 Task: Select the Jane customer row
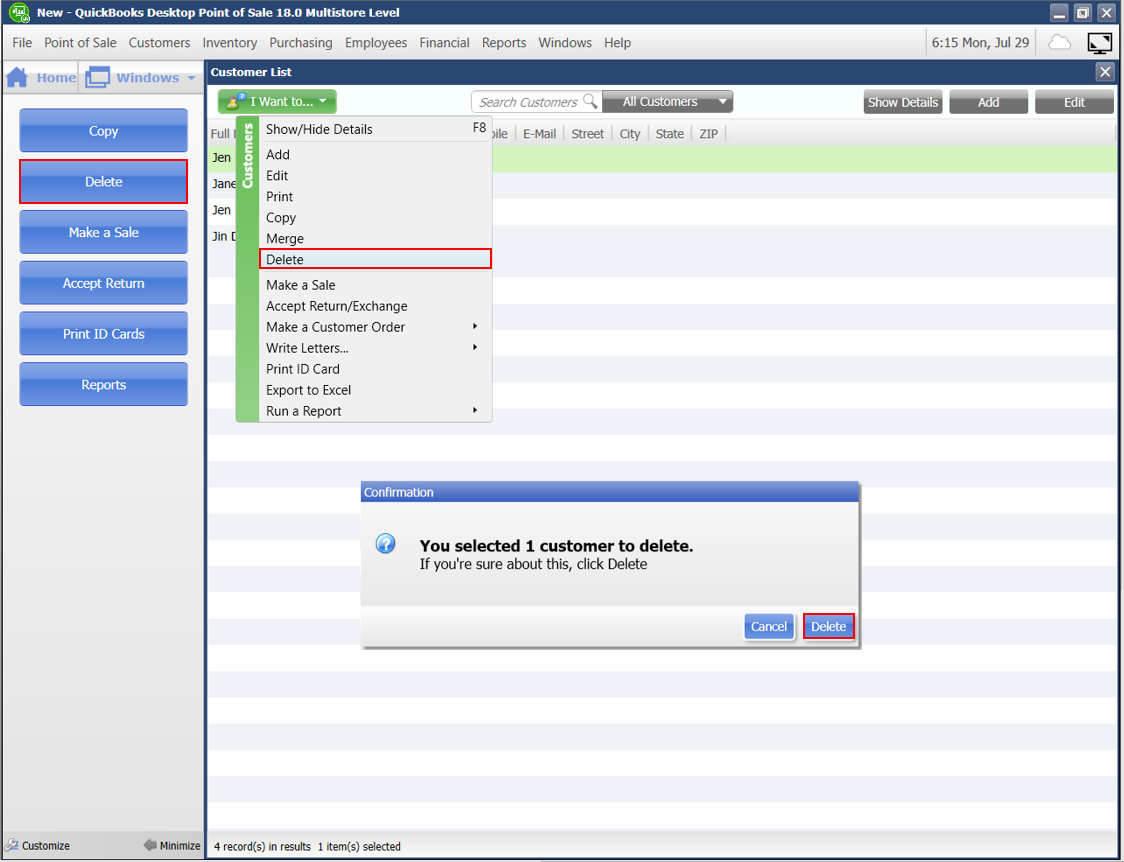pos(662,184)
